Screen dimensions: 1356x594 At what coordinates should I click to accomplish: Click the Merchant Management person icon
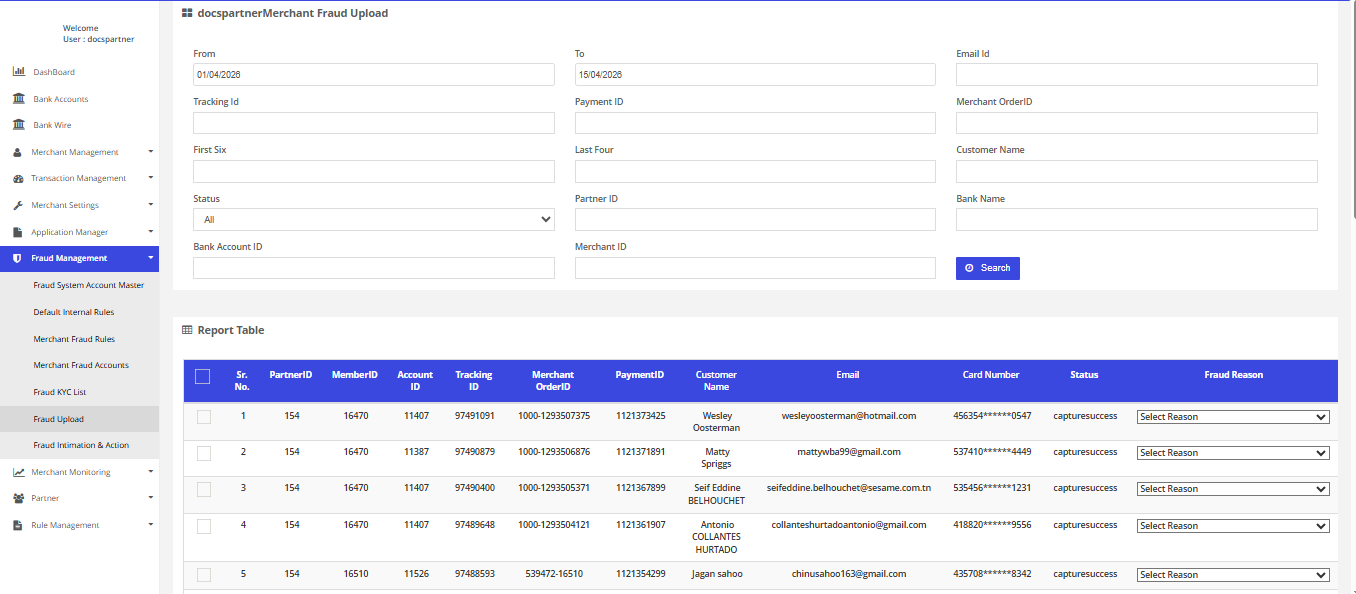(x=18, y=152)
